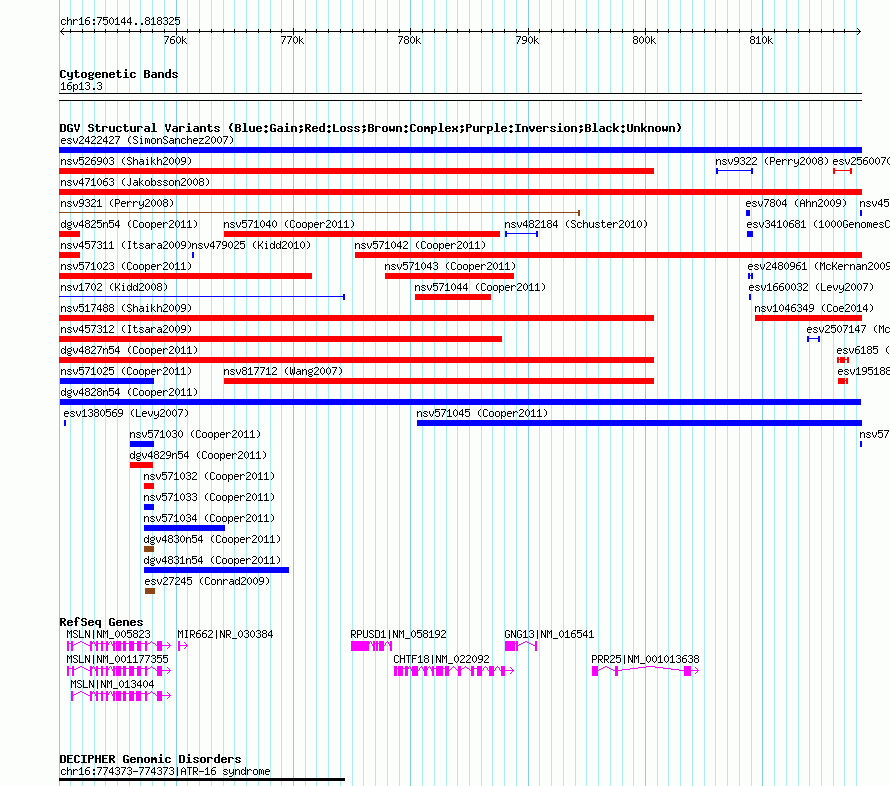Image resolution: width=890 pixels, height=786 pixels.
Task: Click esv1660032 (Levy2007) label
Action: pos(811,287)
